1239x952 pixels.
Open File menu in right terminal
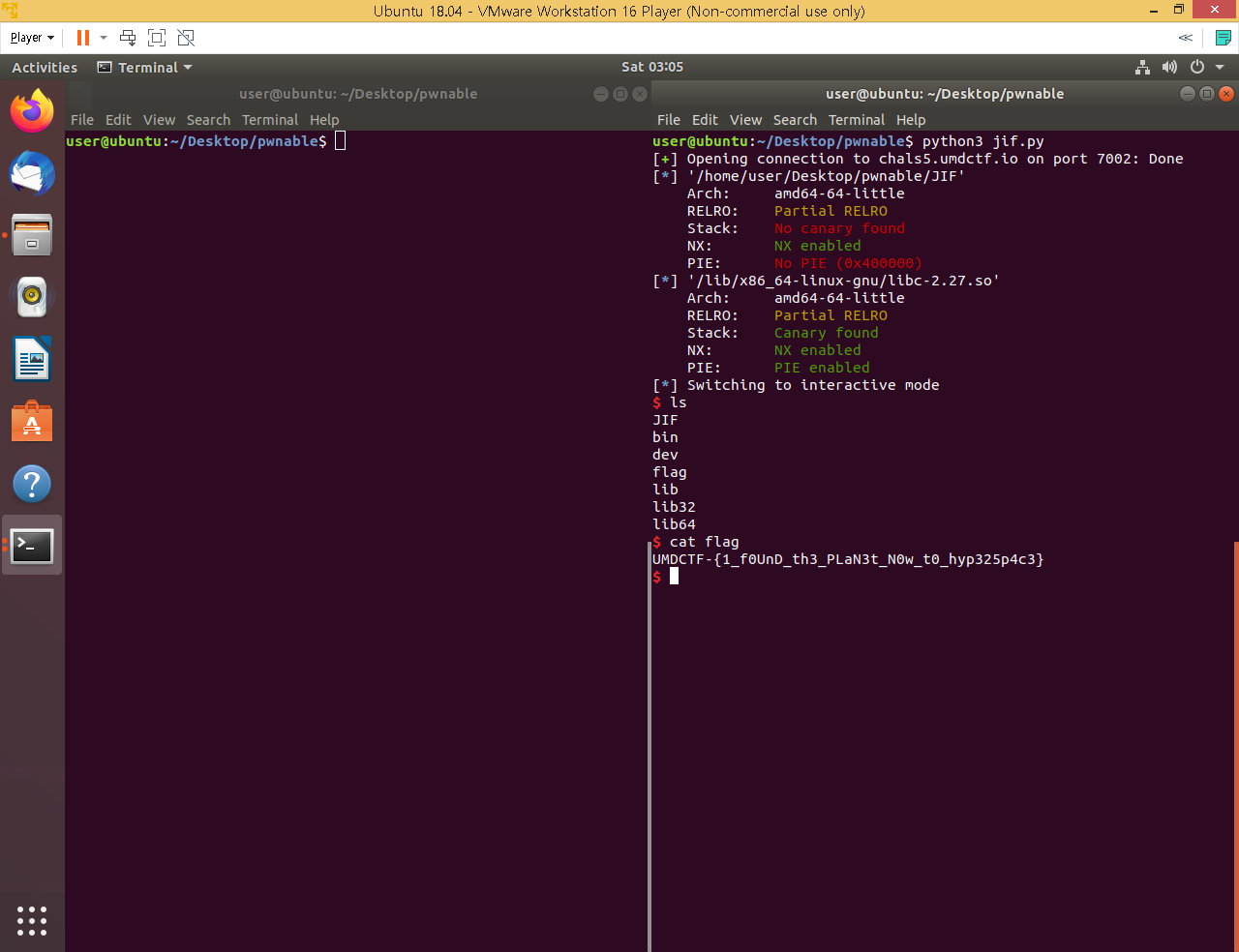pos(669,120)
